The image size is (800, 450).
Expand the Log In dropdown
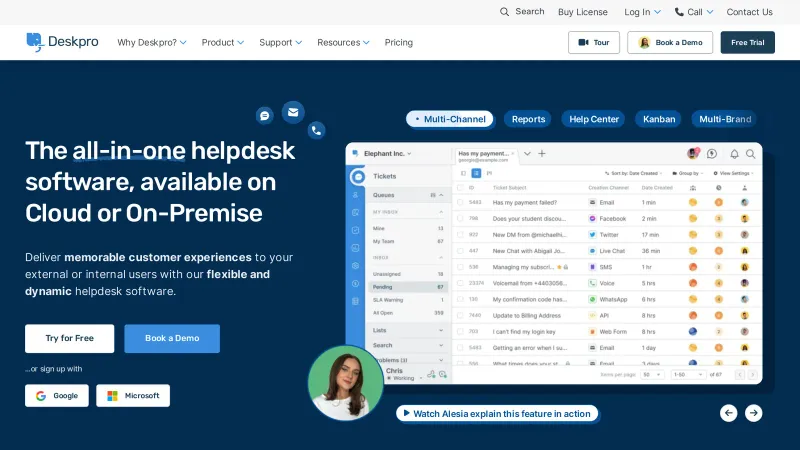(x=642, y=12)
